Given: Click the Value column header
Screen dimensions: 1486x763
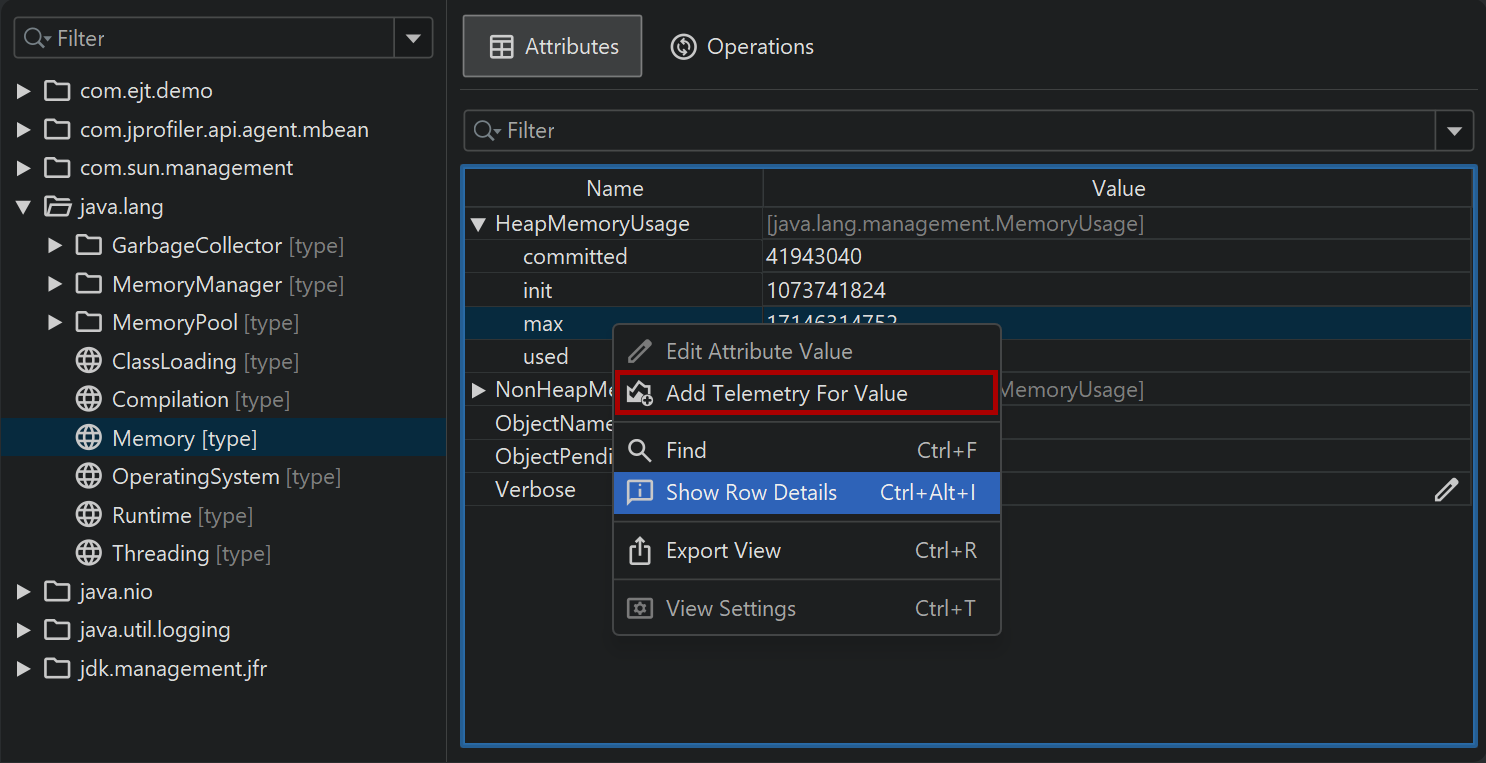Looking at the screenshot, I should click(1117, 189).
